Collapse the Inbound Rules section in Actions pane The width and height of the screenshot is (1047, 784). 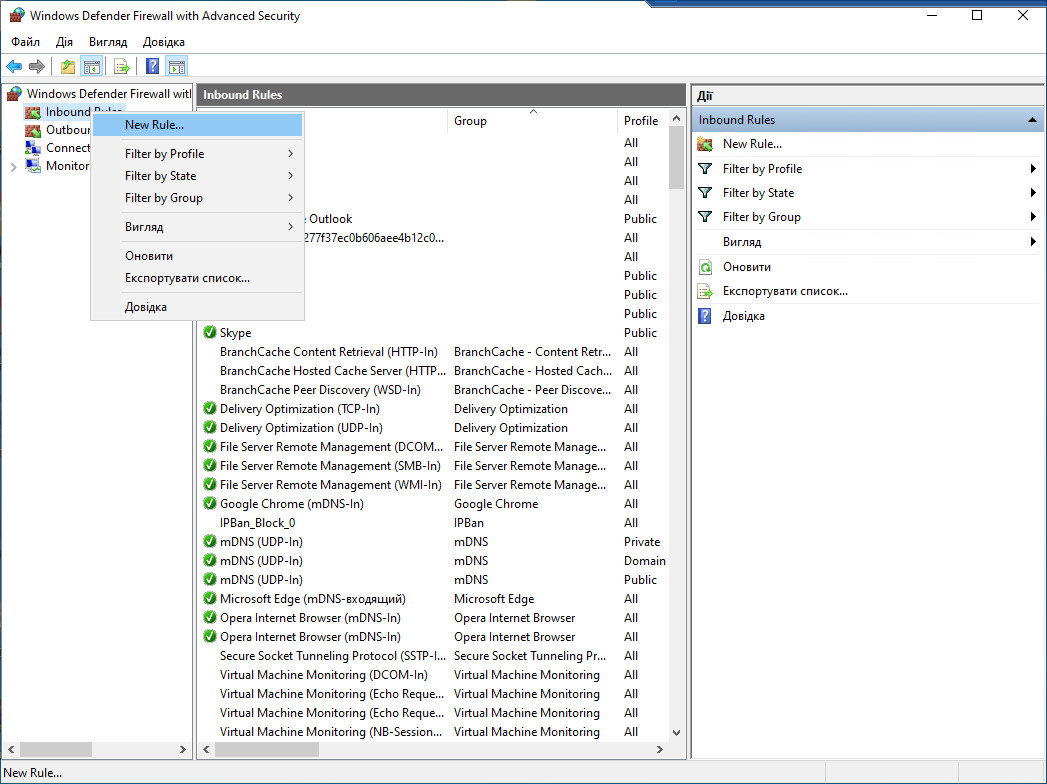point(1032,120)
